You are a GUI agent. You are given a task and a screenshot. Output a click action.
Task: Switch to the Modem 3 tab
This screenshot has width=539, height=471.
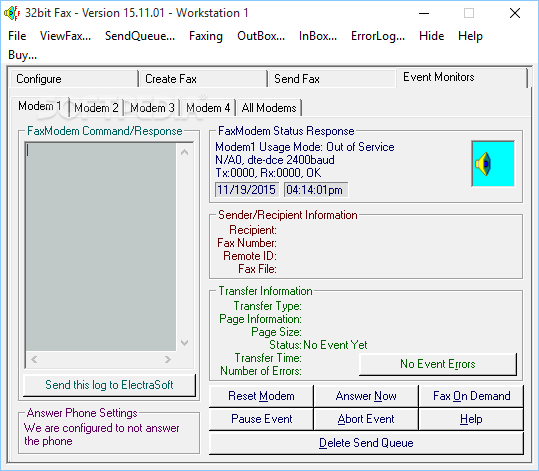click(x=152, y=108)
